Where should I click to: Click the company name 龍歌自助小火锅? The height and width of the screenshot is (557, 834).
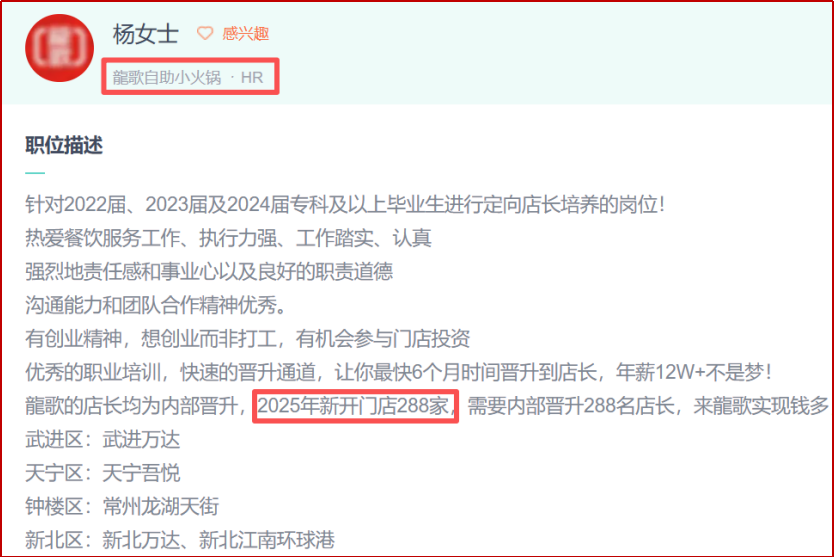click(166, 78)
